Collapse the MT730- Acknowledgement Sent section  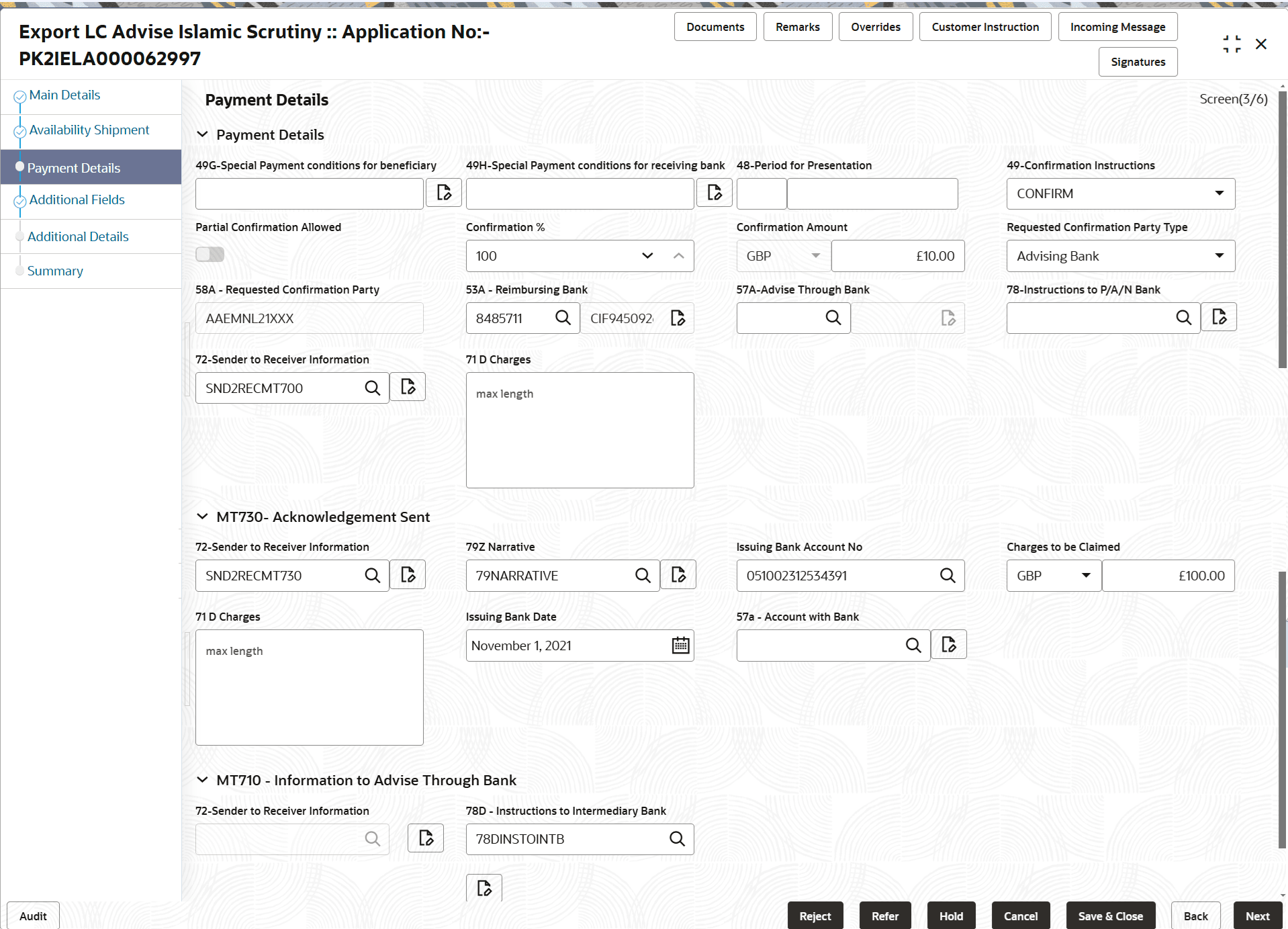[203, 517]
